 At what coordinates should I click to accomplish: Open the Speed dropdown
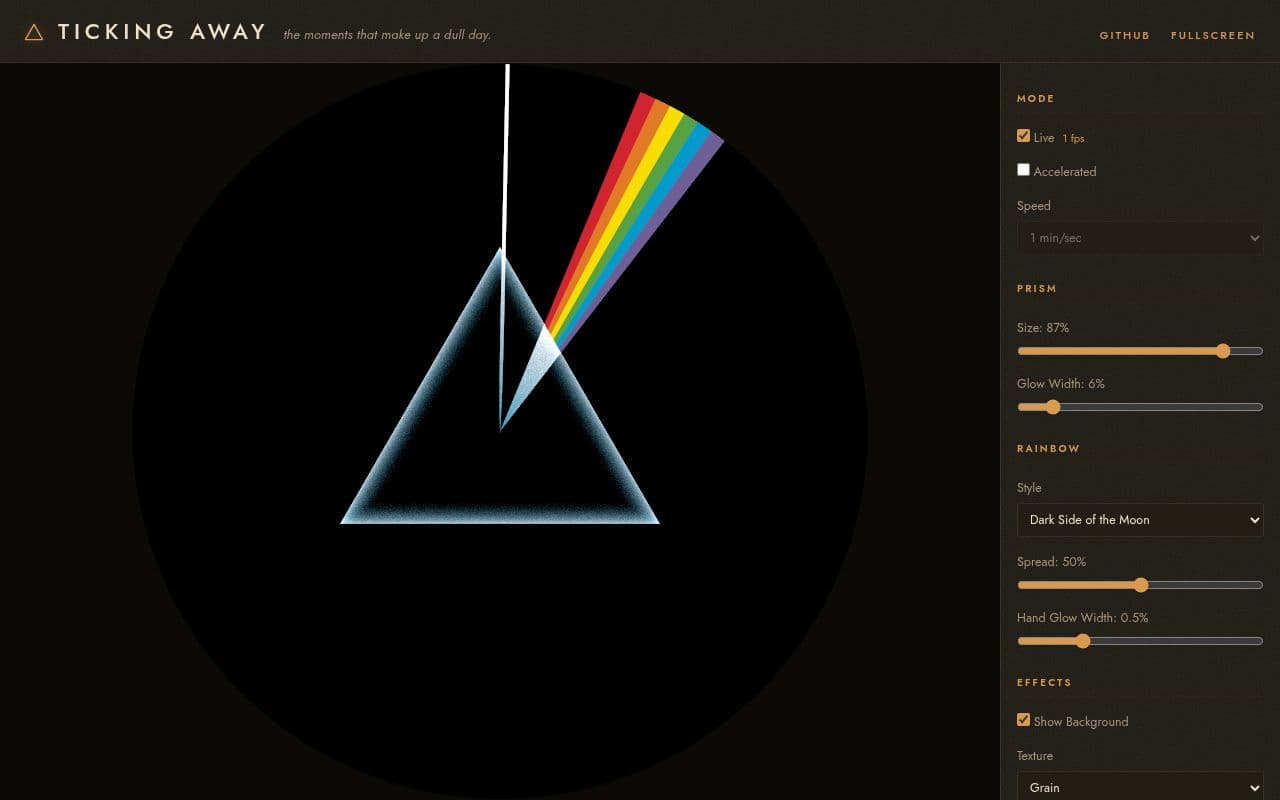1140,238
